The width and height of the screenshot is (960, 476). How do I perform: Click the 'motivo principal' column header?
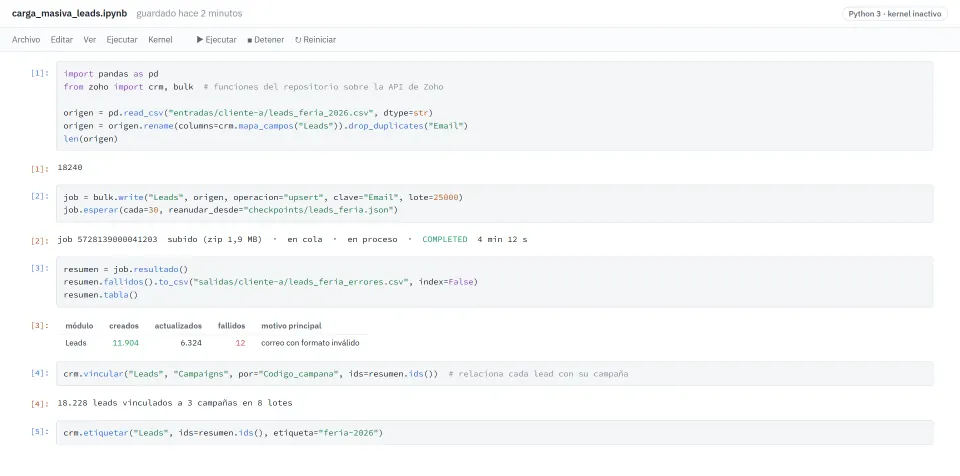click(291, 326)
